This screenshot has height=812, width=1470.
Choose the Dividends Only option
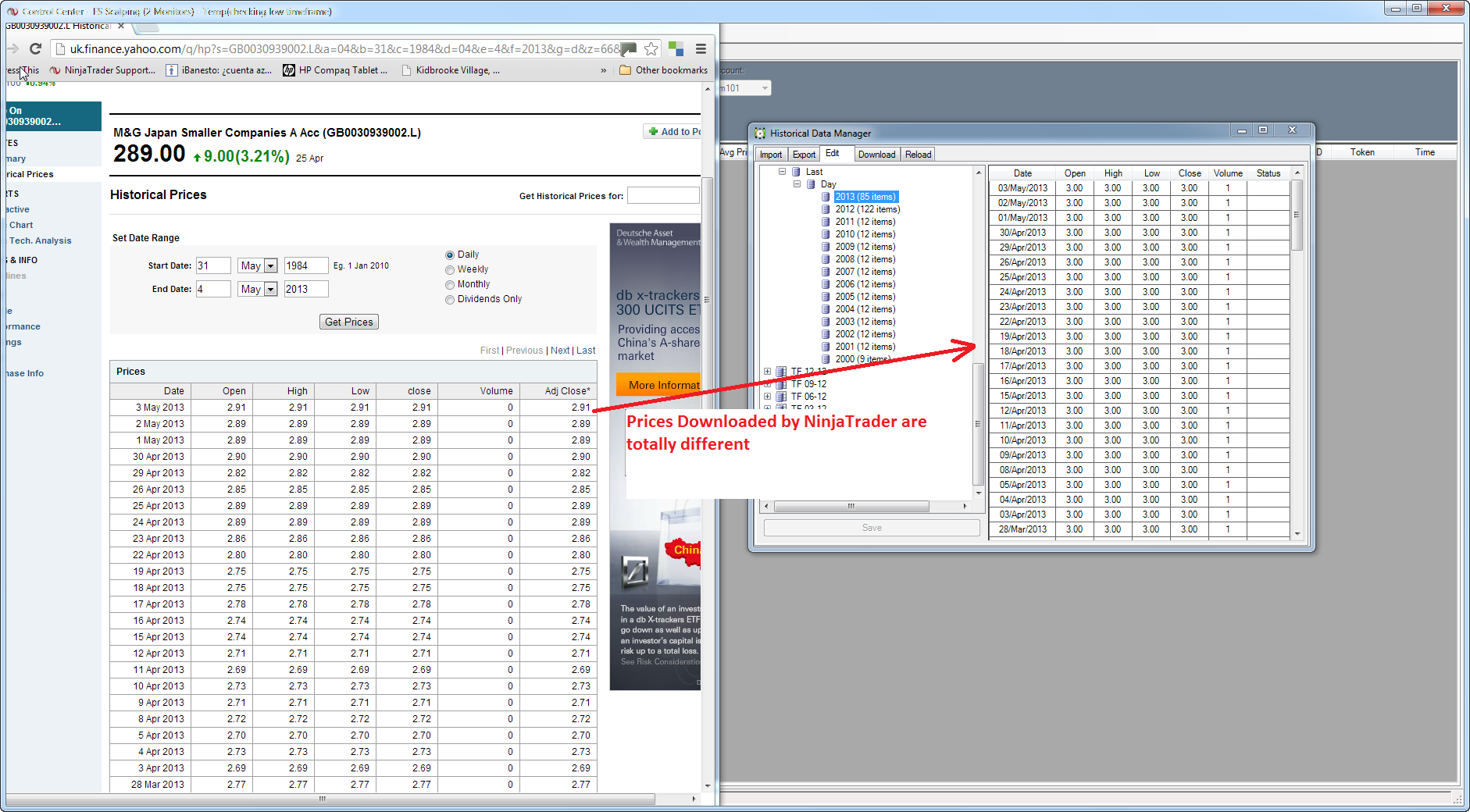pos(450,300)
